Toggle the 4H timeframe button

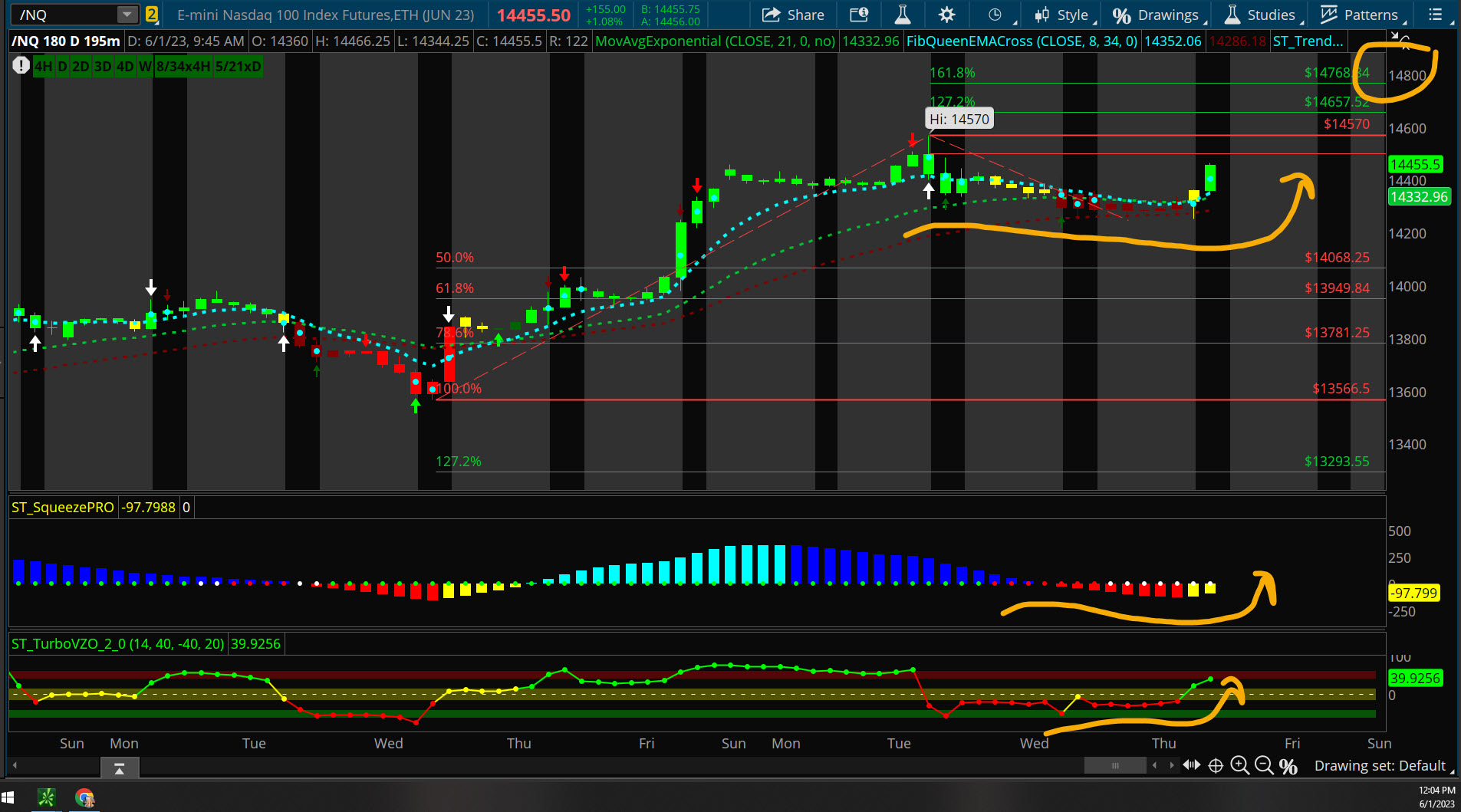click(x=44, y=67)
